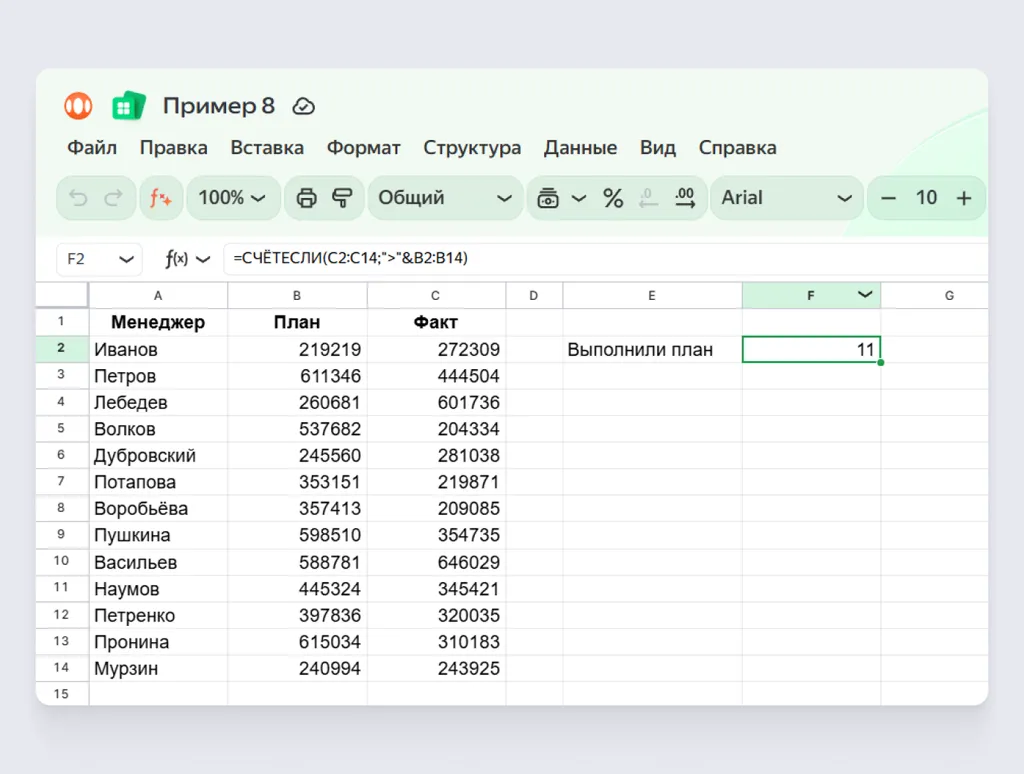
Task: Click the select-all corner box
Action: [x=61, y=295]
